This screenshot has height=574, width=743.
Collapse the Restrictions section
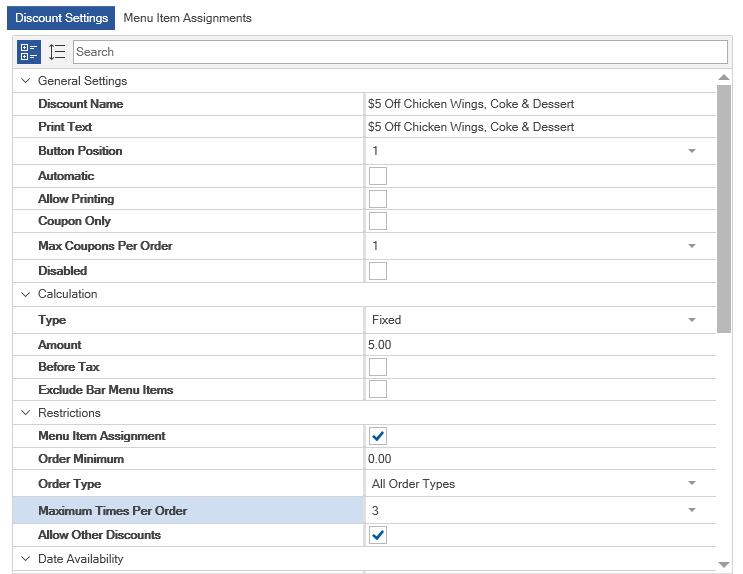[25, 413]
